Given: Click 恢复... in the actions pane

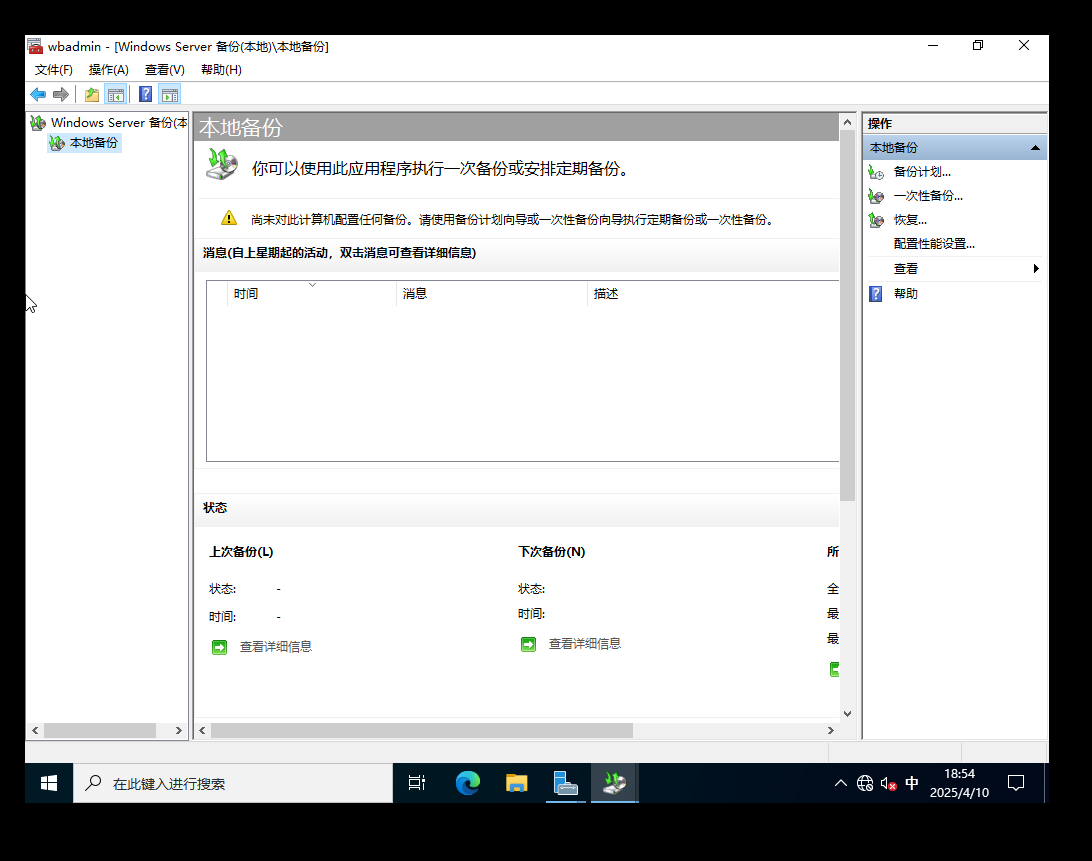Looking at the screenshot, I should tap(910, 220).
